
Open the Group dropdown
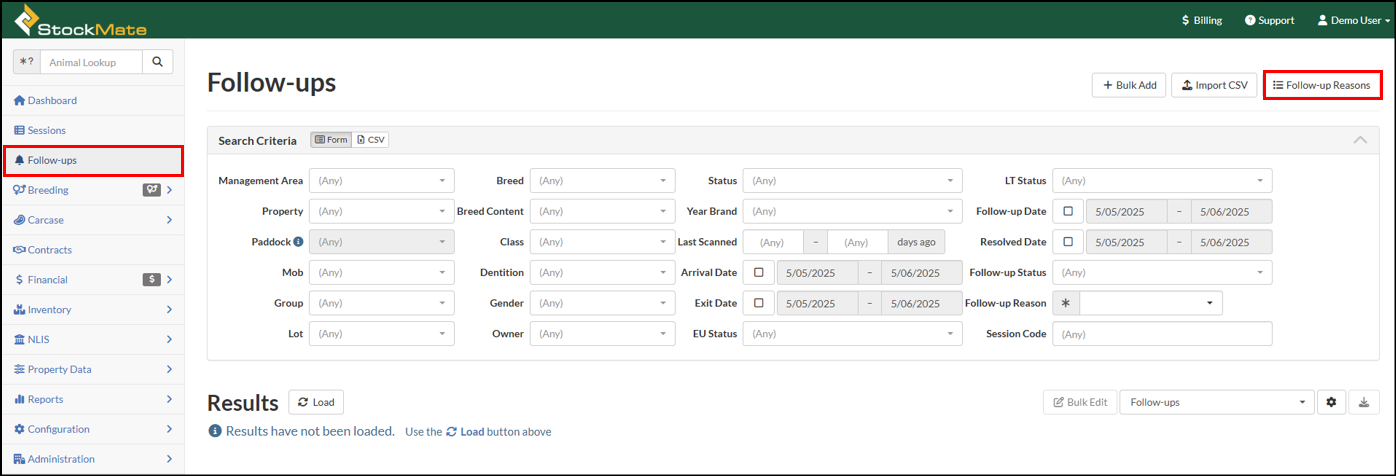[382, 303]
